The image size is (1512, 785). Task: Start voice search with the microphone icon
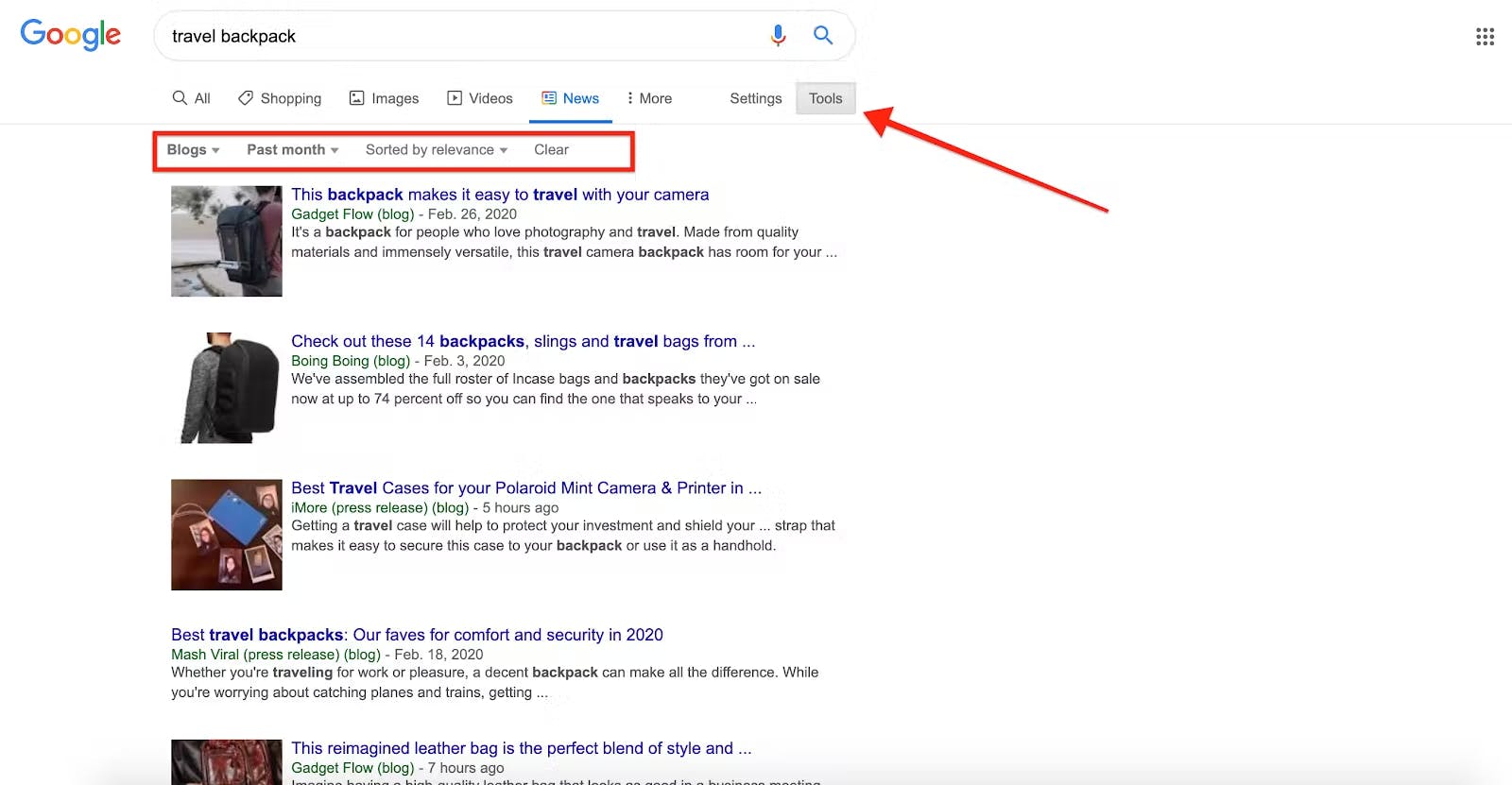click(x=778, y=36)
